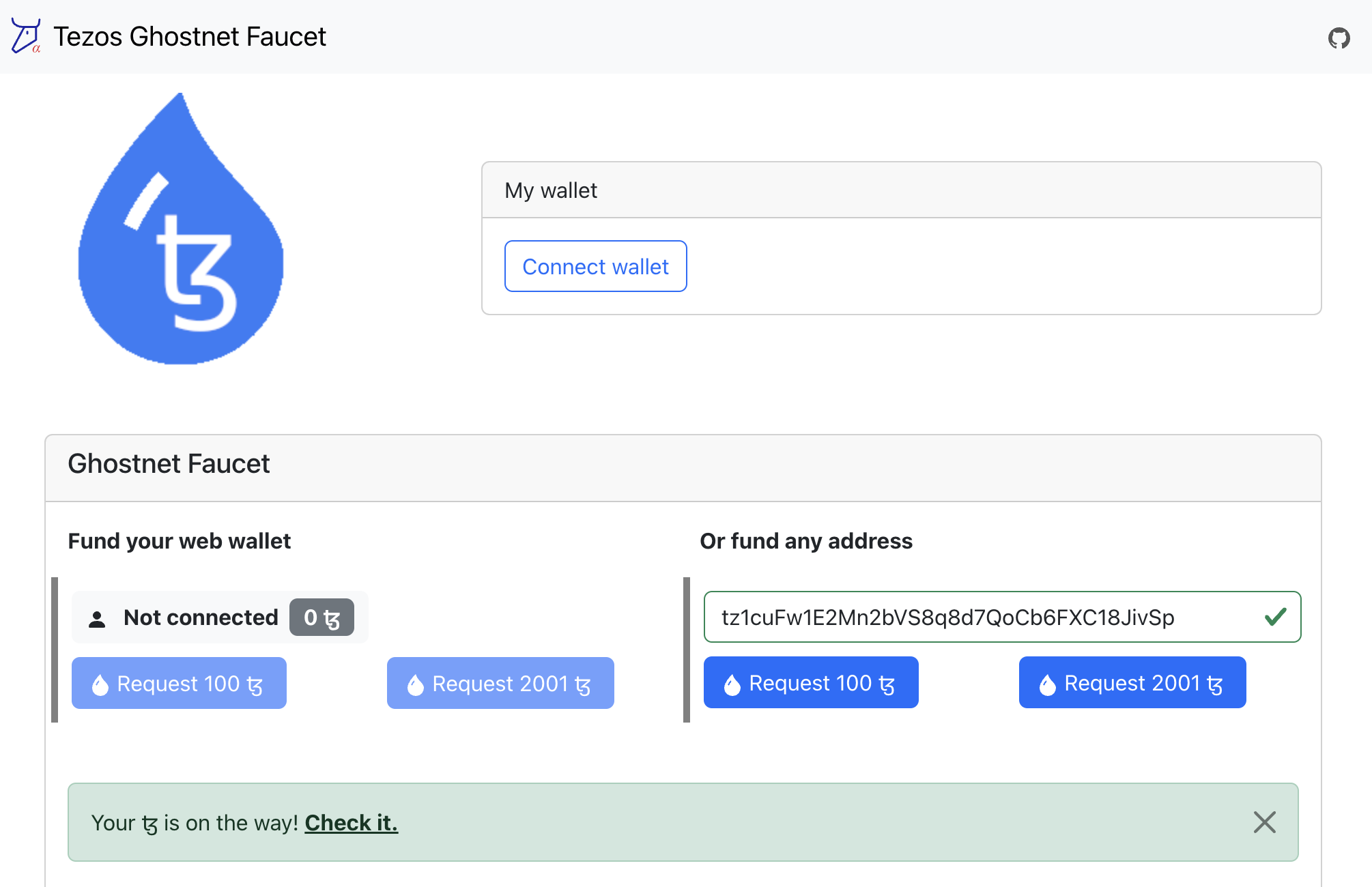Expand the My wallet section dropdown
The image size is (1372, 887).
pos(899,190)
